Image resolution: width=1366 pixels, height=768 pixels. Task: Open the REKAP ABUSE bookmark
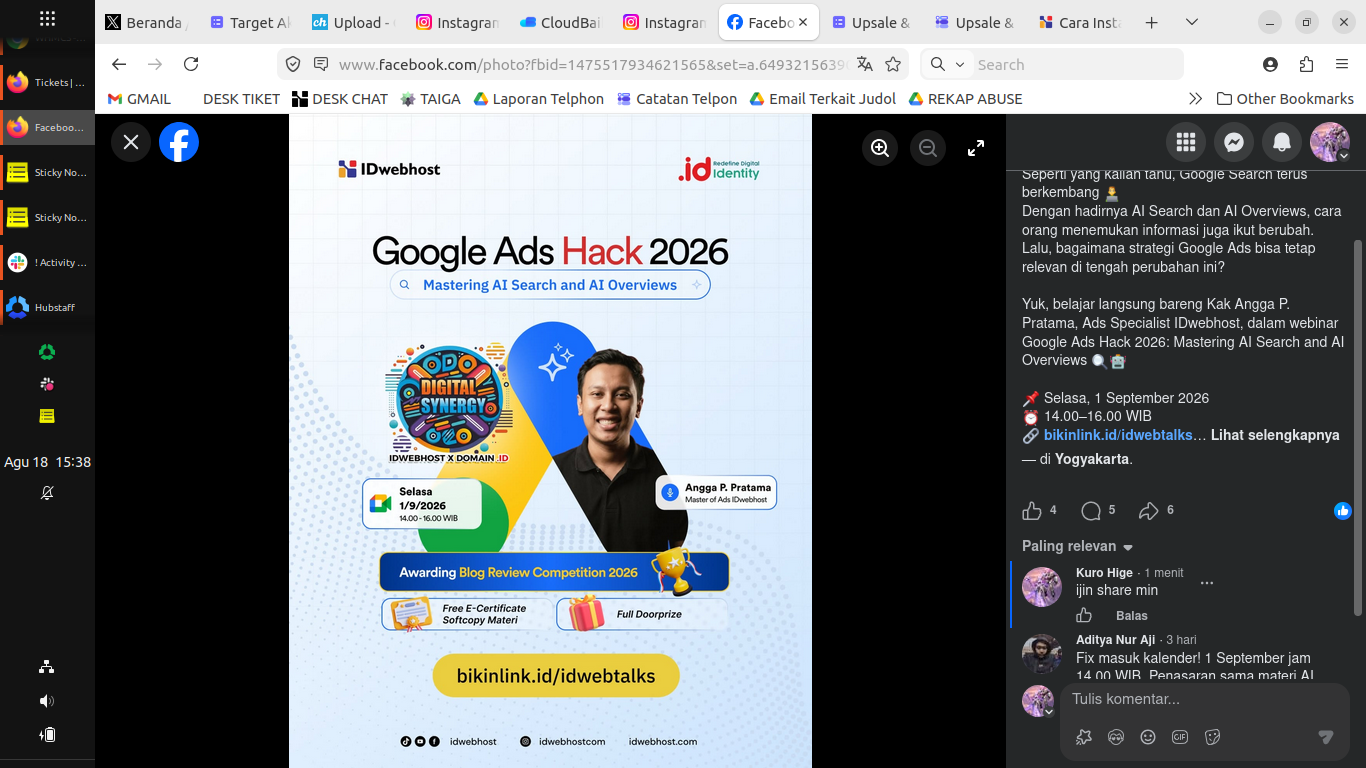click(x=965, y=99)
